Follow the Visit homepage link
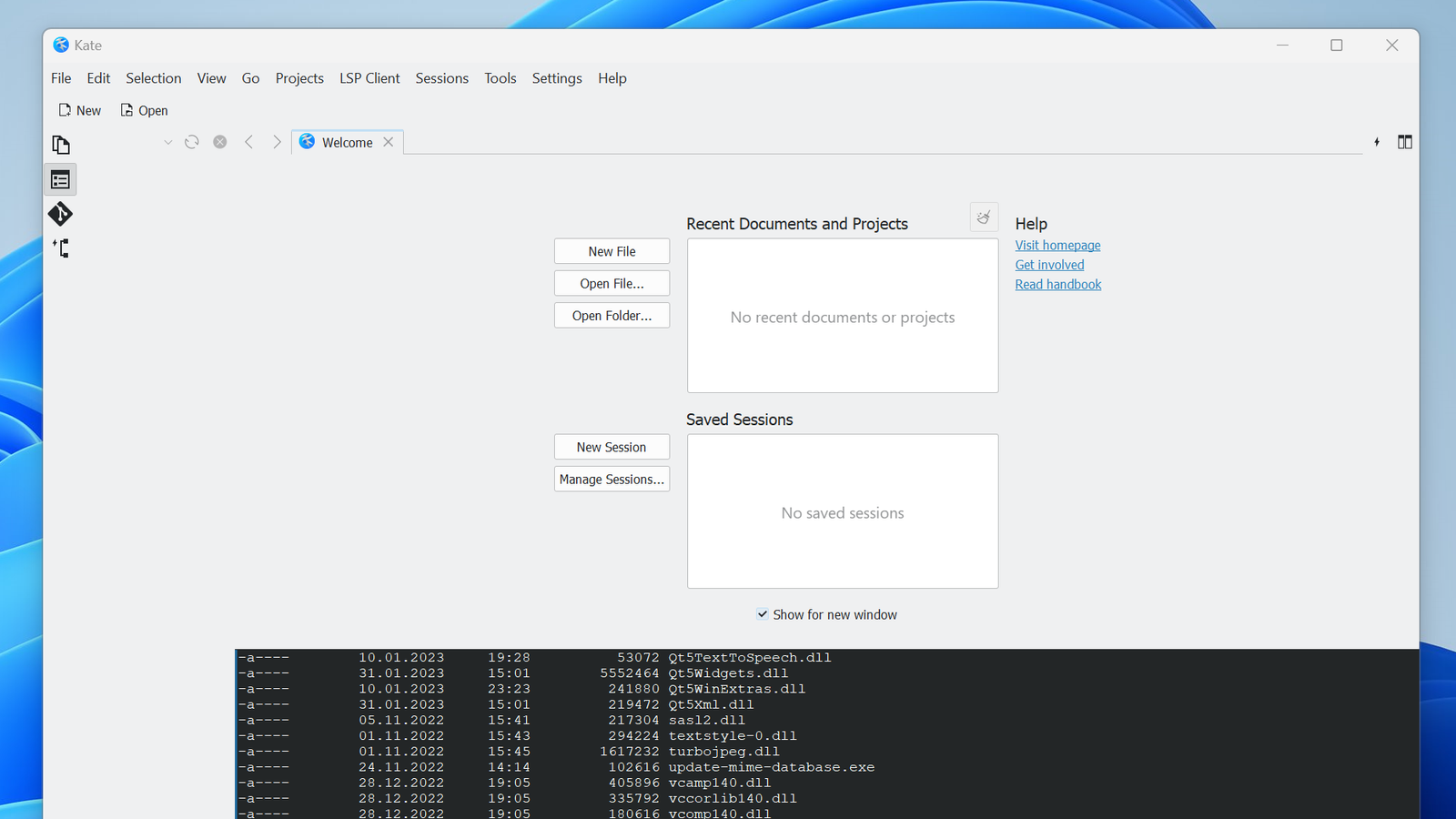 point(1057,245)
